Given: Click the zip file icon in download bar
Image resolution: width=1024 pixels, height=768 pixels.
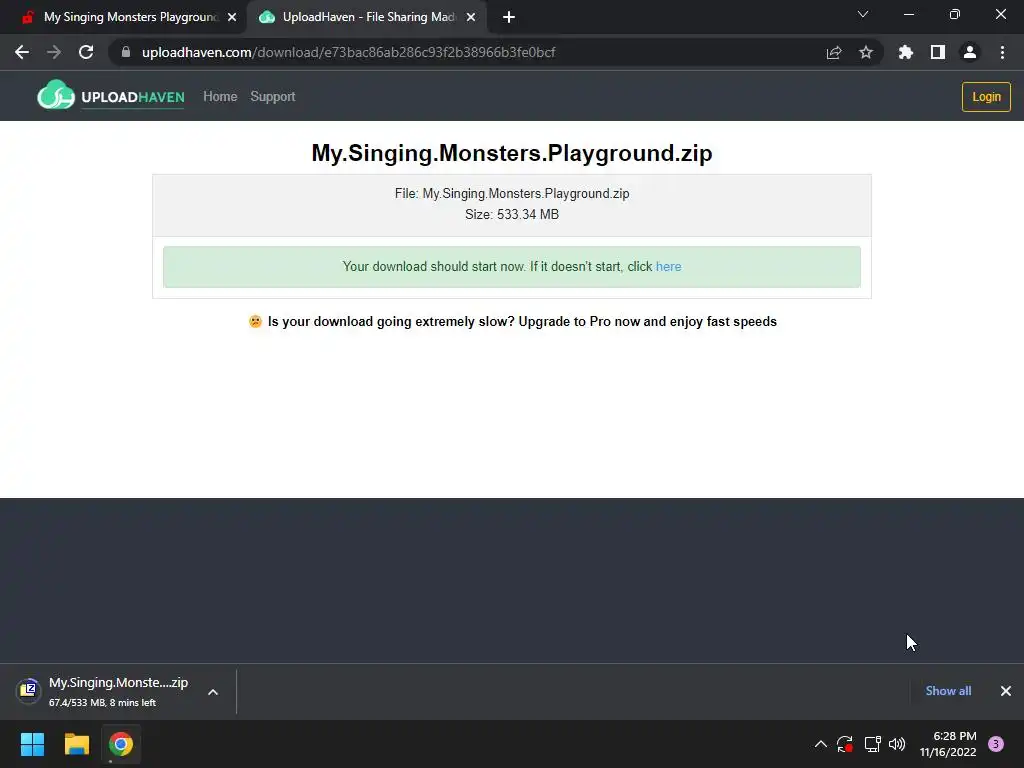Looking at the screenshot, I should click(x=28, y=689).
